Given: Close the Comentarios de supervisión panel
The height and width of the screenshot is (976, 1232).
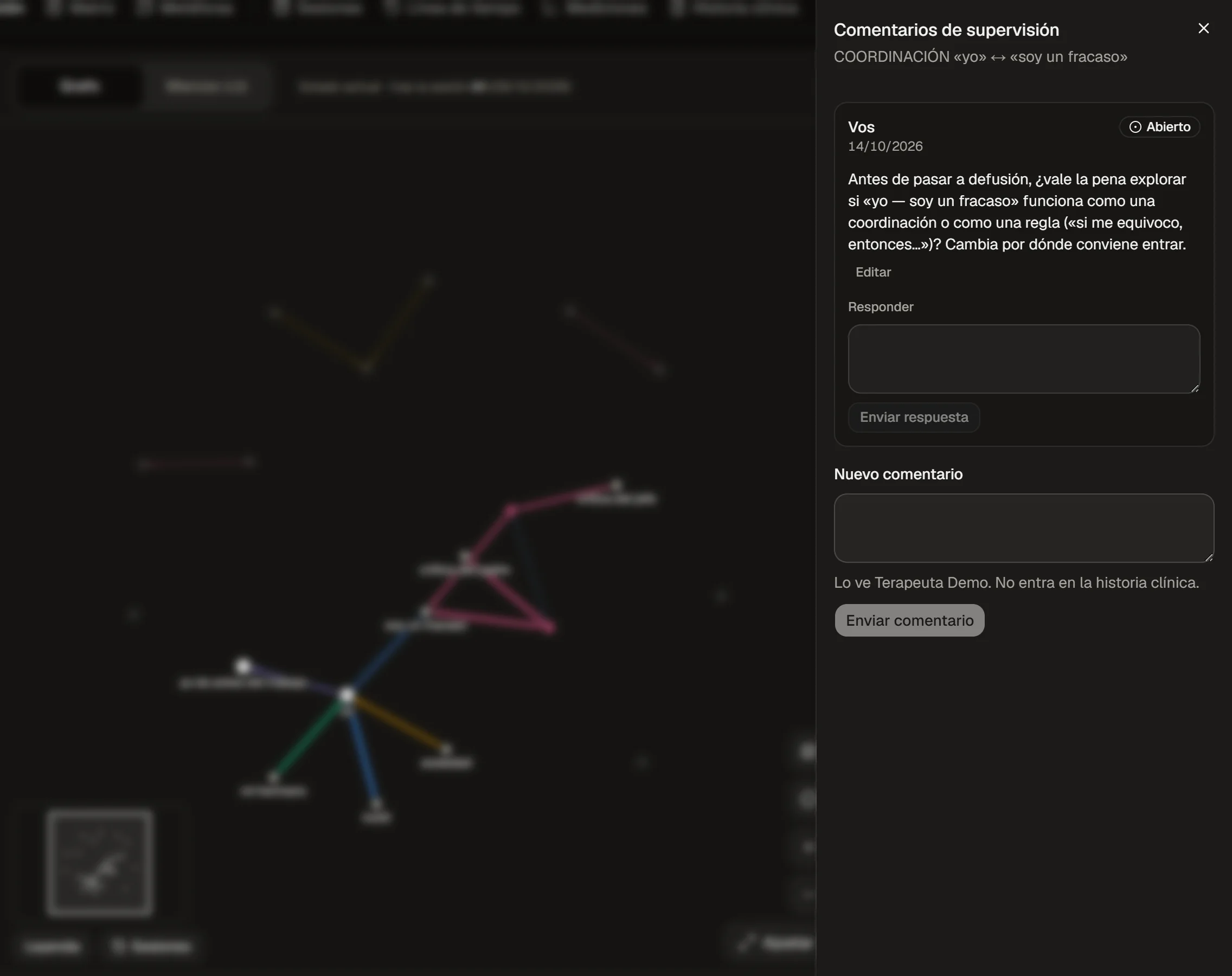Looking at the screenshot, I should 1203,29.
